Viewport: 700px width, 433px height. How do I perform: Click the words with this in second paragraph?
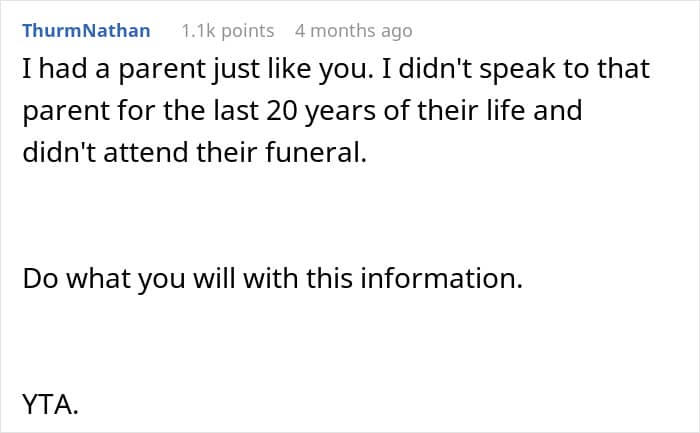(x=299, y=278)
